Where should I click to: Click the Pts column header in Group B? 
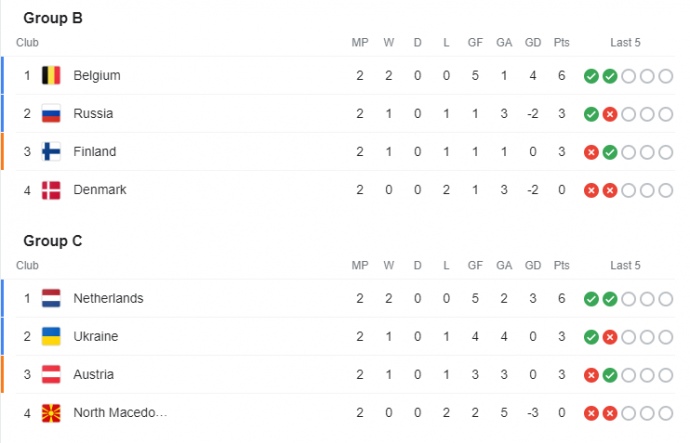point(561,43)
